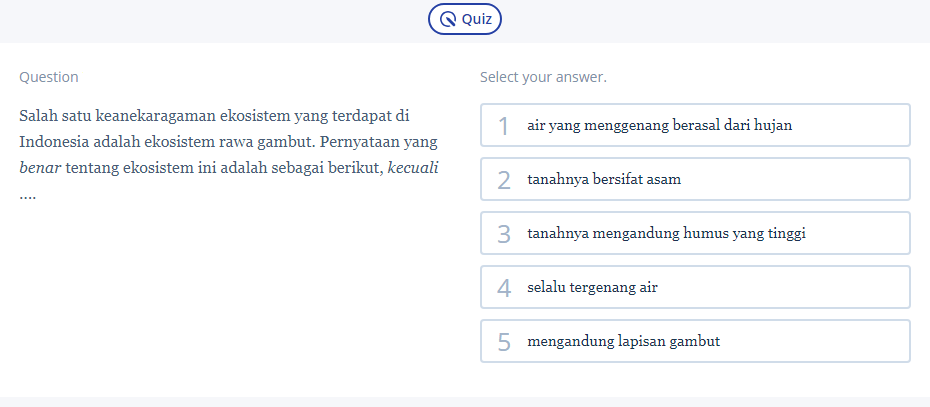Image resolution: width=930 pixels, height=407 pixels.
Task: Click the trailing ellipsis under the question
Action: tap(28, 194)
